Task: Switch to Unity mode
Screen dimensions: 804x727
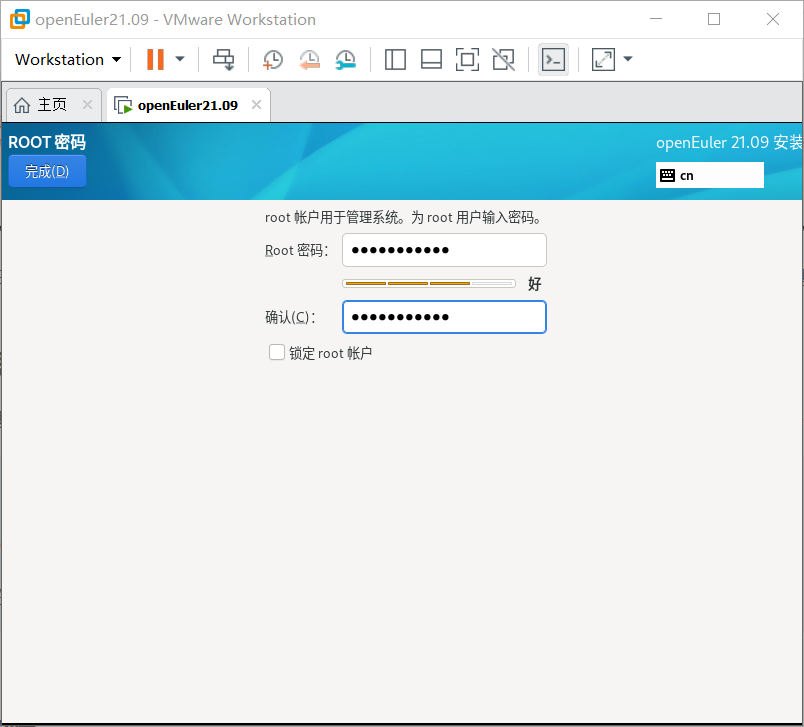Action: (504, 59)
